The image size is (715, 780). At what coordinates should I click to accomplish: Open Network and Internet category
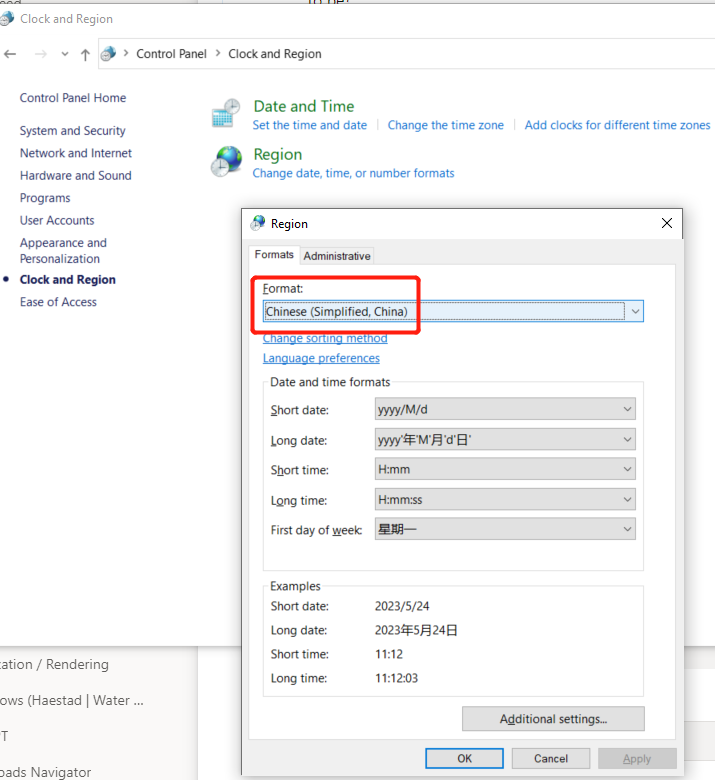coord(76,153)
